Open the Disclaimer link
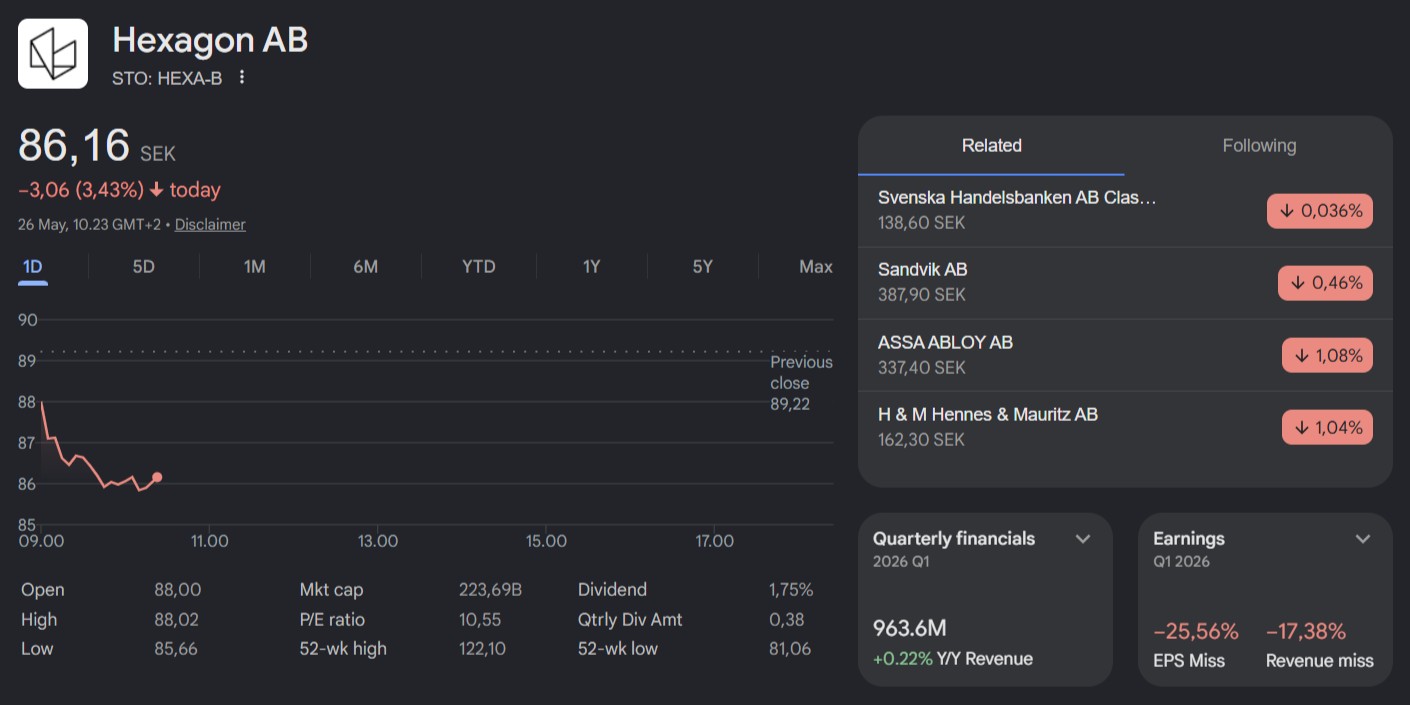The width and height of the screenshot is (1410, 705). (x=210, y=225)
